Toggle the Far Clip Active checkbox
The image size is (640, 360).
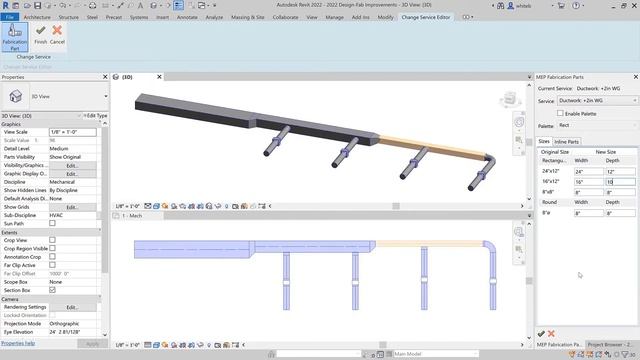tap(52, 265)
